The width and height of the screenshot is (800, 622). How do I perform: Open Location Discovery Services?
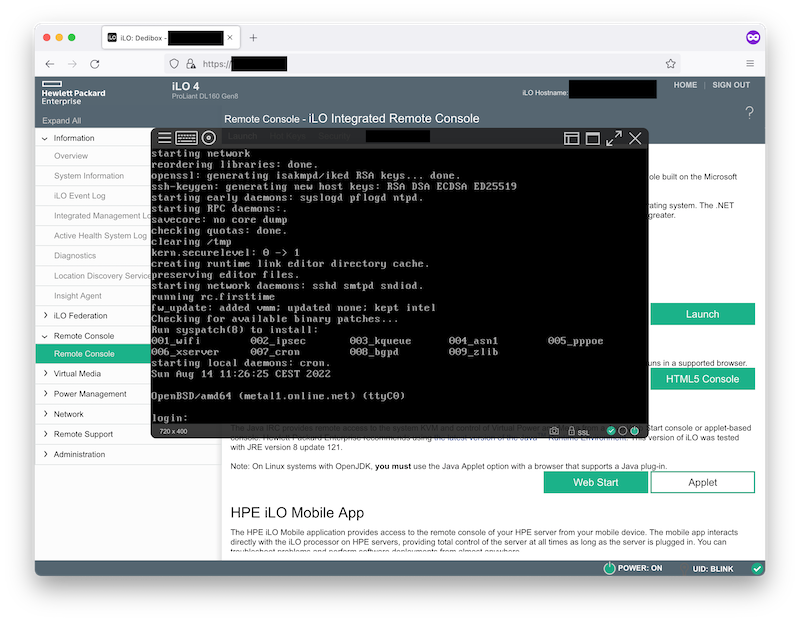[102, 276]
